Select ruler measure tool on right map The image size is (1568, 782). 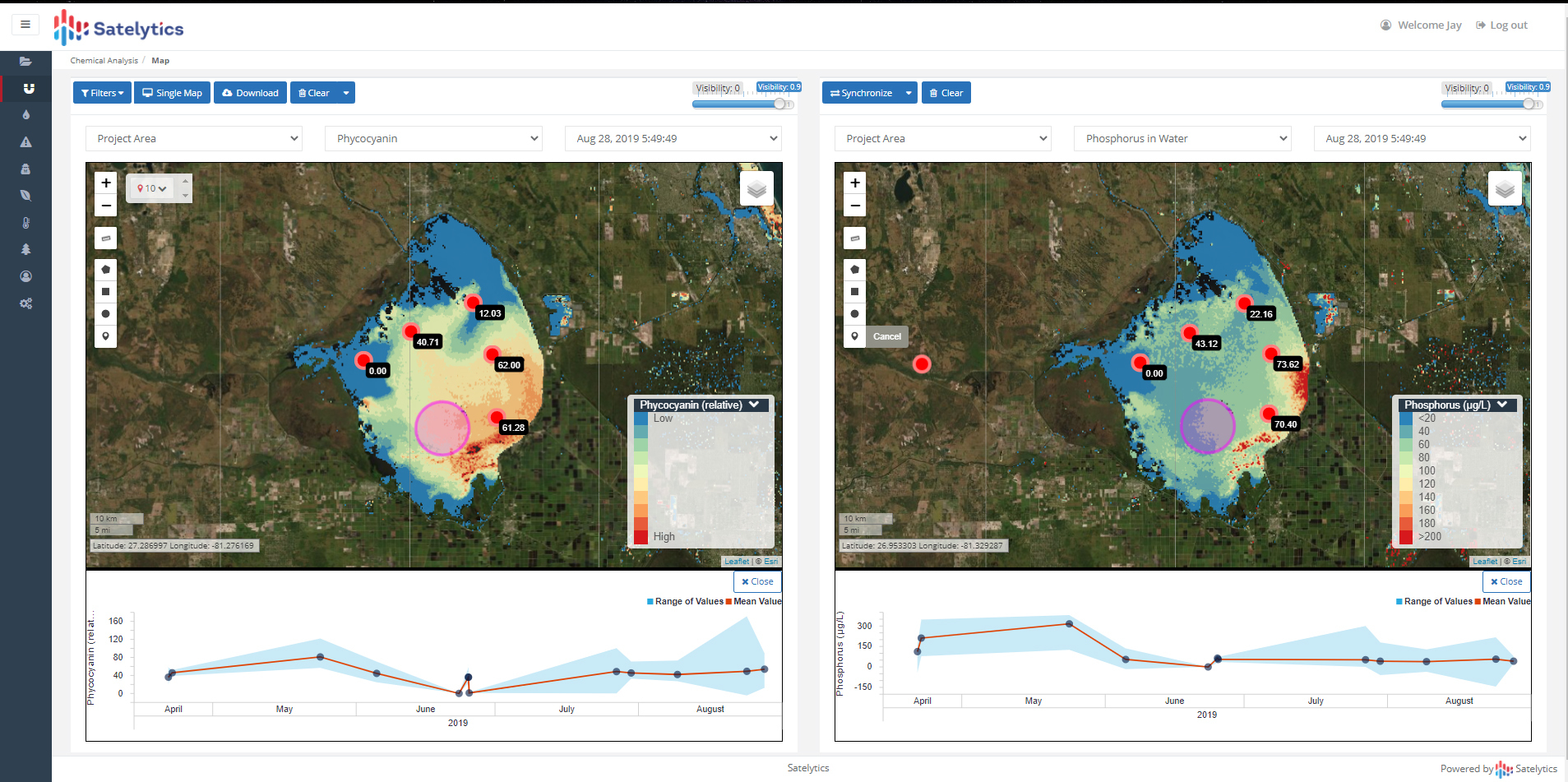pos(855,238)
